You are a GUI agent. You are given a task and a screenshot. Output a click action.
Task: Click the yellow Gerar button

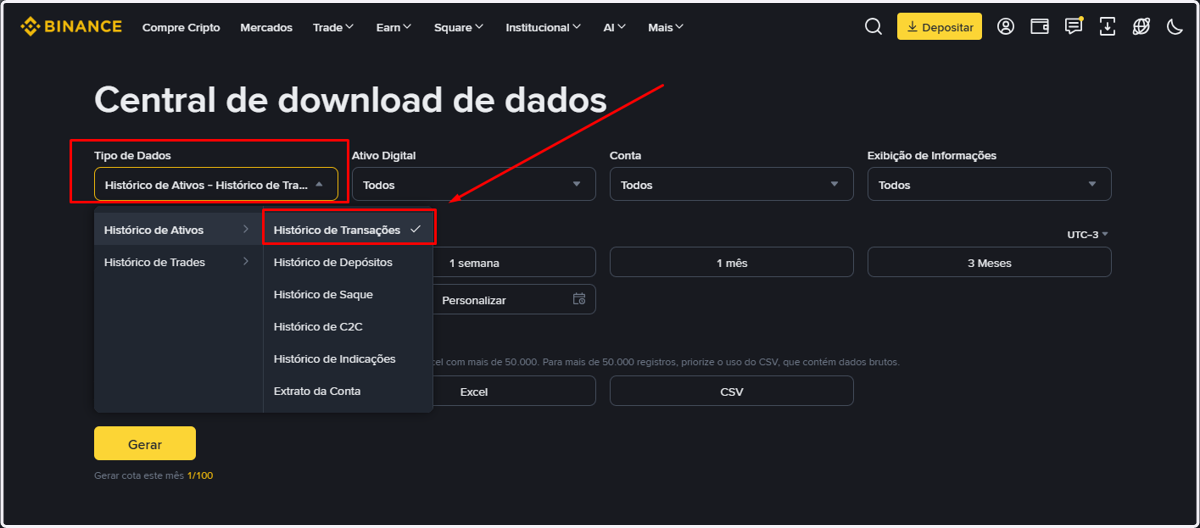[x=145, y=443]
